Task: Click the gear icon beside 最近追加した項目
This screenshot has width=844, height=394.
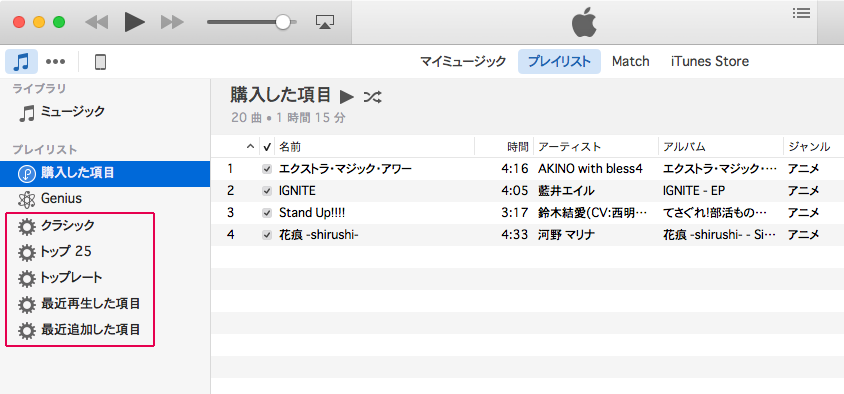Action: [x=26, y=330]
